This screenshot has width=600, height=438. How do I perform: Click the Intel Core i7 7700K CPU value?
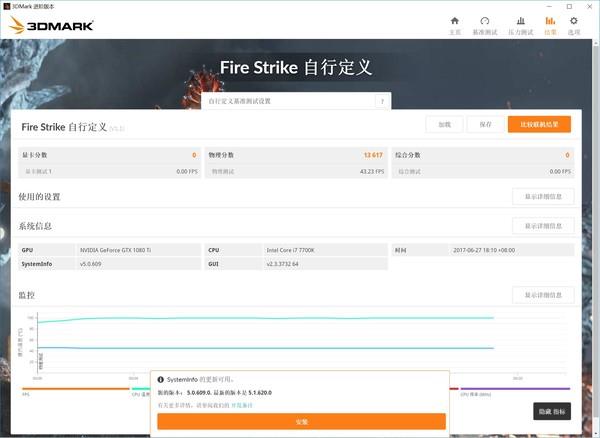[x=290, y=250]
